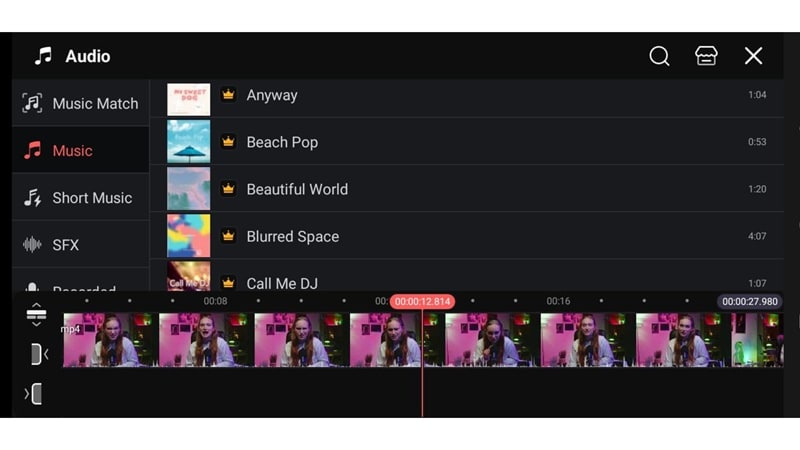The height and width of the screenshot is (450, 800).
Task: Select the mp4 video clip on timeline
Action: pos(423,340)
